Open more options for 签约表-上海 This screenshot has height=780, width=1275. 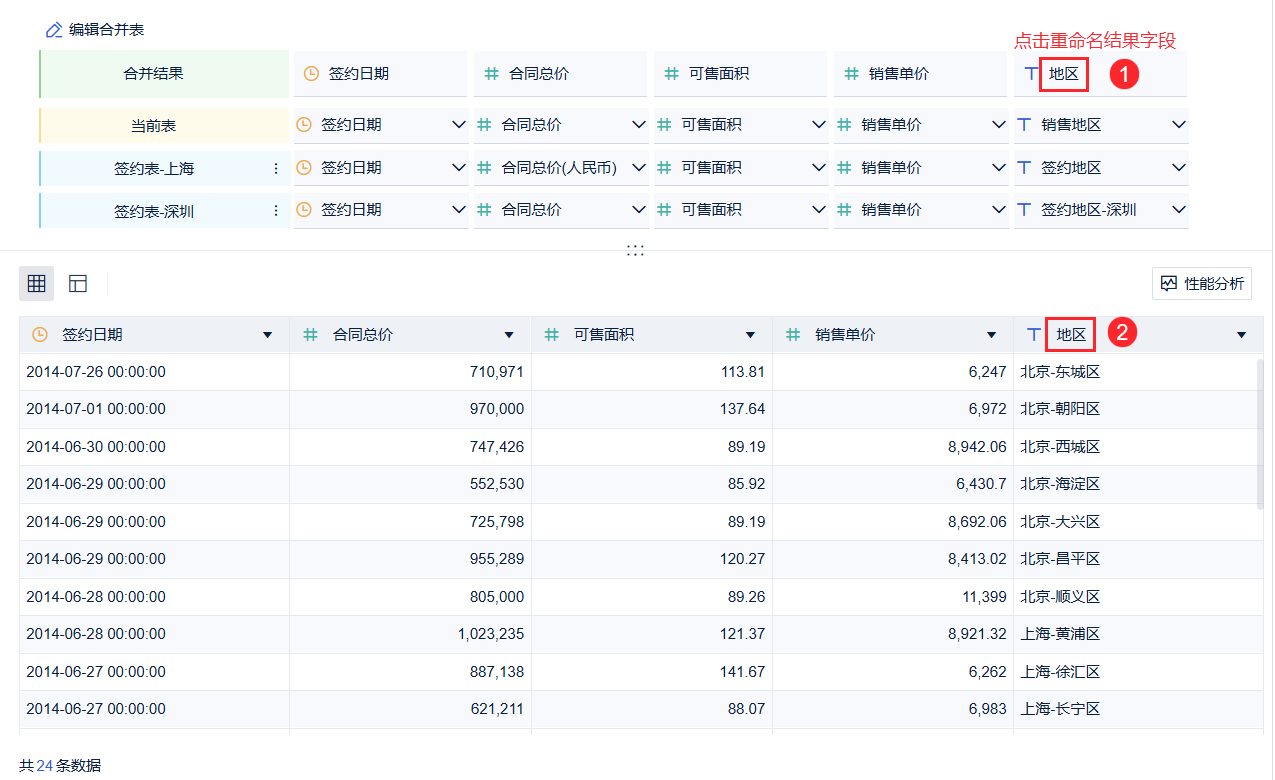276,168
